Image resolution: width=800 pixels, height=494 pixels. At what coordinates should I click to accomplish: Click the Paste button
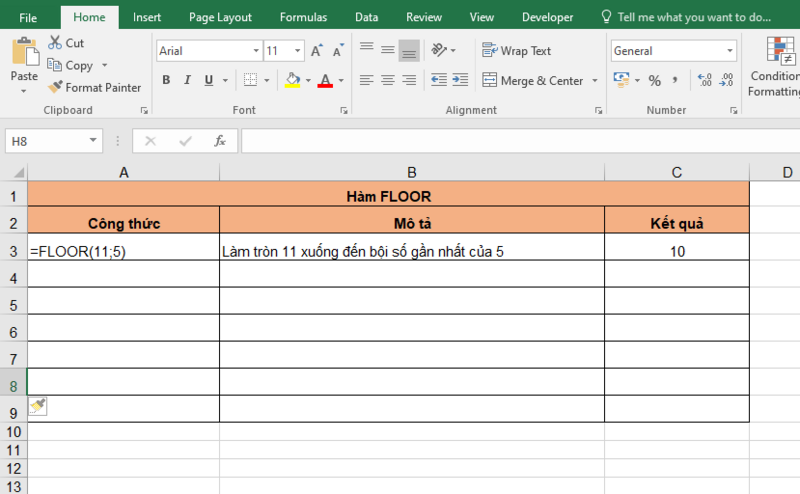coord(24,65)
